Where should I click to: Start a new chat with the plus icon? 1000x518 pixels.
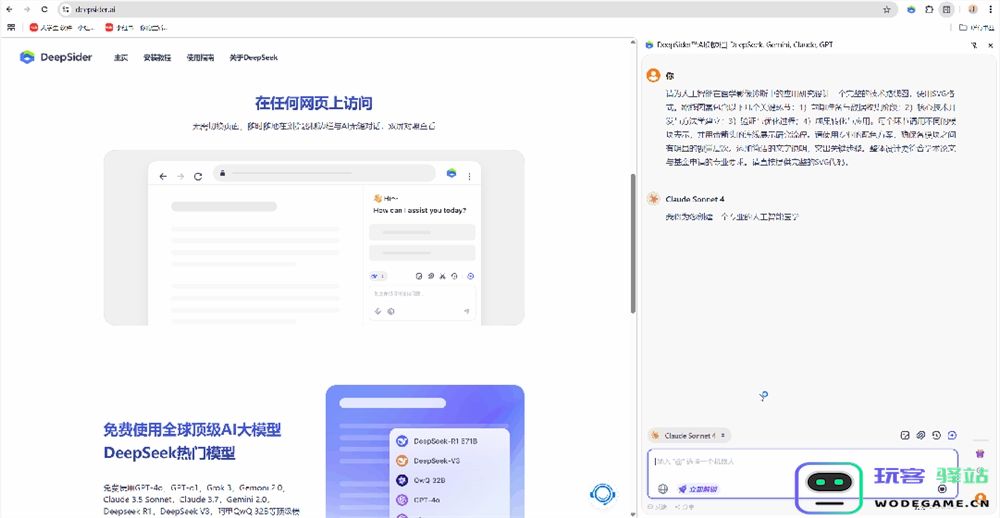(x=952, y=436)
